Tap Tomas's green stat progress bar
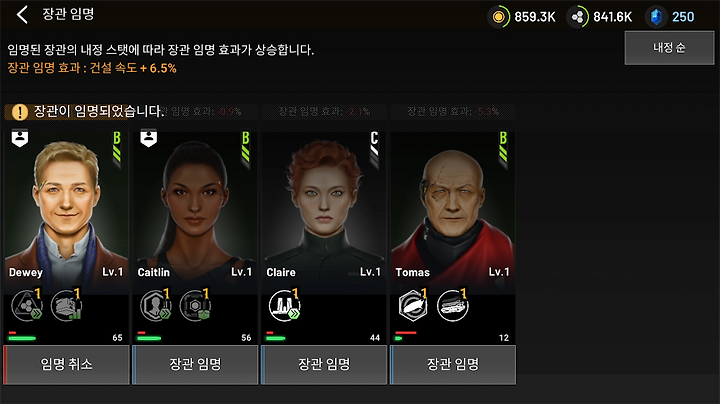 pyautogui.click(x=399, y=338)
